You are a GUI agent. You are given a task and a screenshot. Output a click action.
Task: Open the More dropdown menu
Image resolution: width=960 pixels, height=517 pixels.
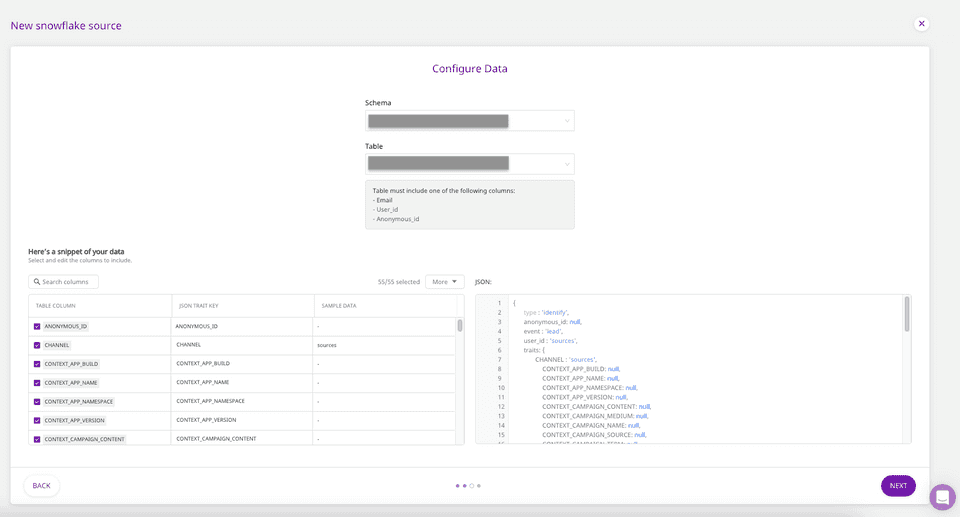pos(444,282)
